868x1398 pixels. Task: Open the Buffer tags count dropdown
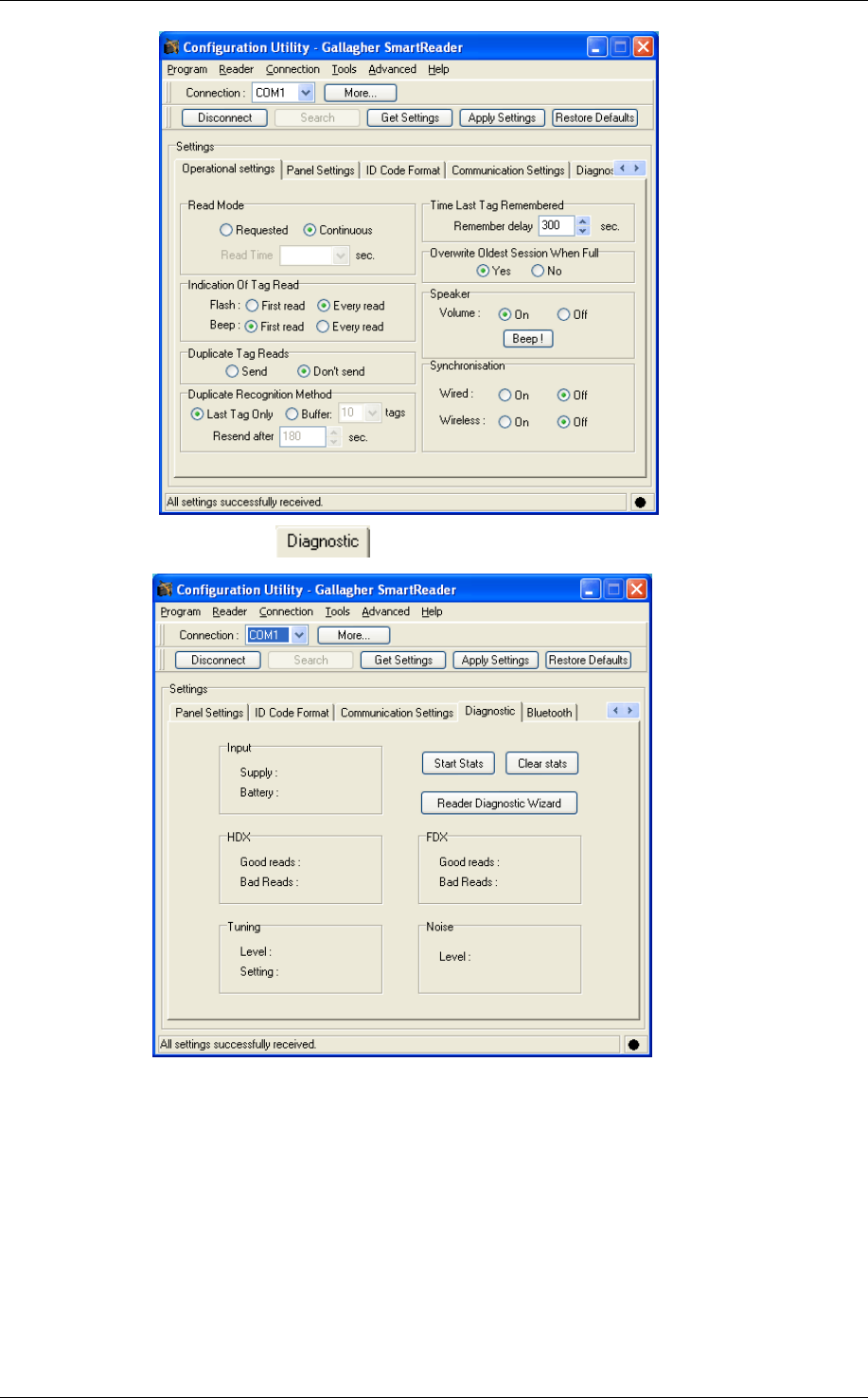coord(373,413)
